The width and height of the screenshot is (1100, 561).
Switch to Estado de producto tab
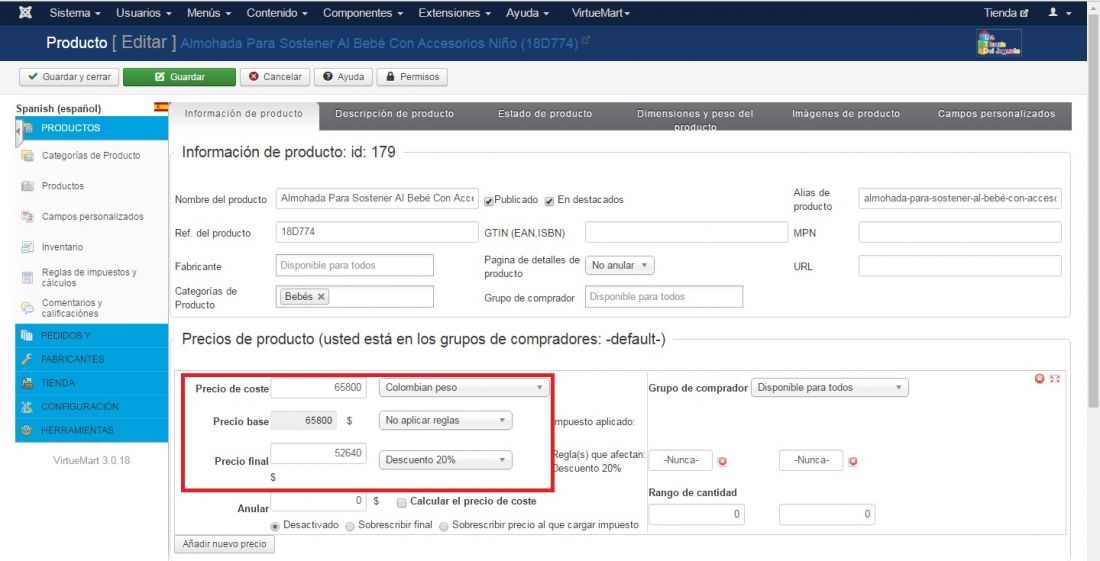(545, 114)
